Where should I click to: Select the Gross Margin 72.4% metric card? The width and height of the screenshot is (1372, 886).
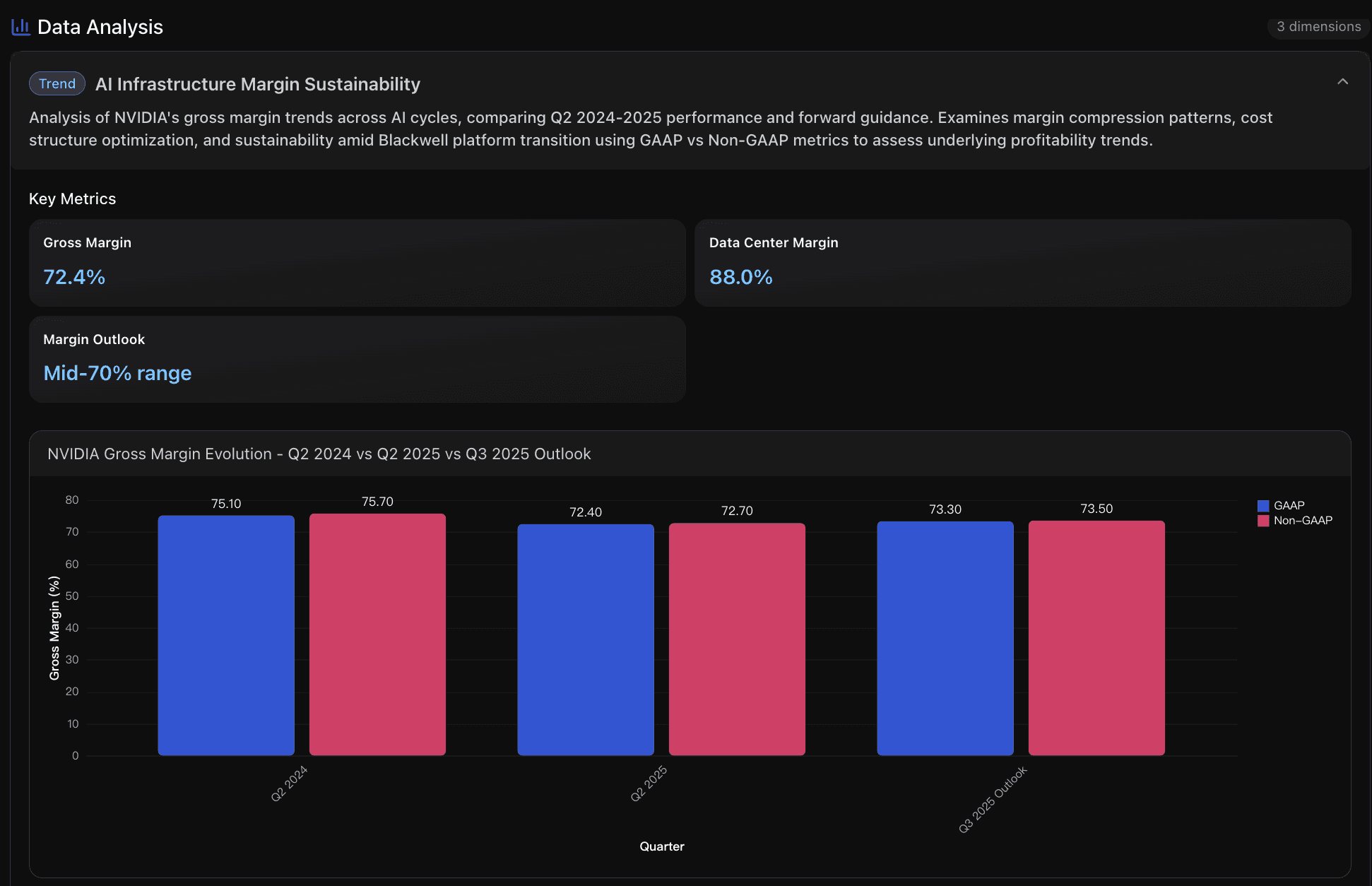(357, 263)
